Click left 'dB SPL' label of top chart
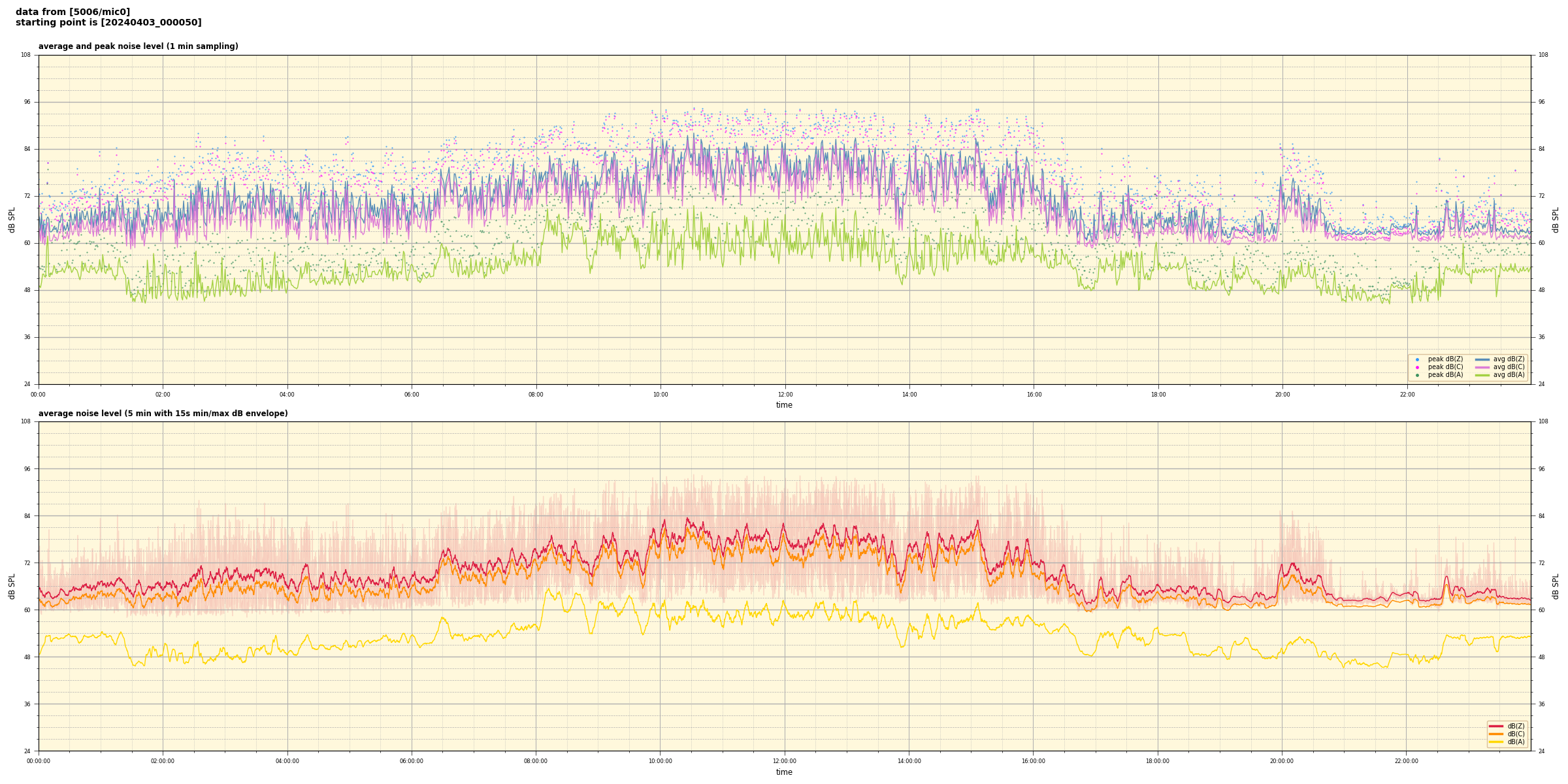The width and height of the screenshot is (1568, 784). tap(12, 220)
